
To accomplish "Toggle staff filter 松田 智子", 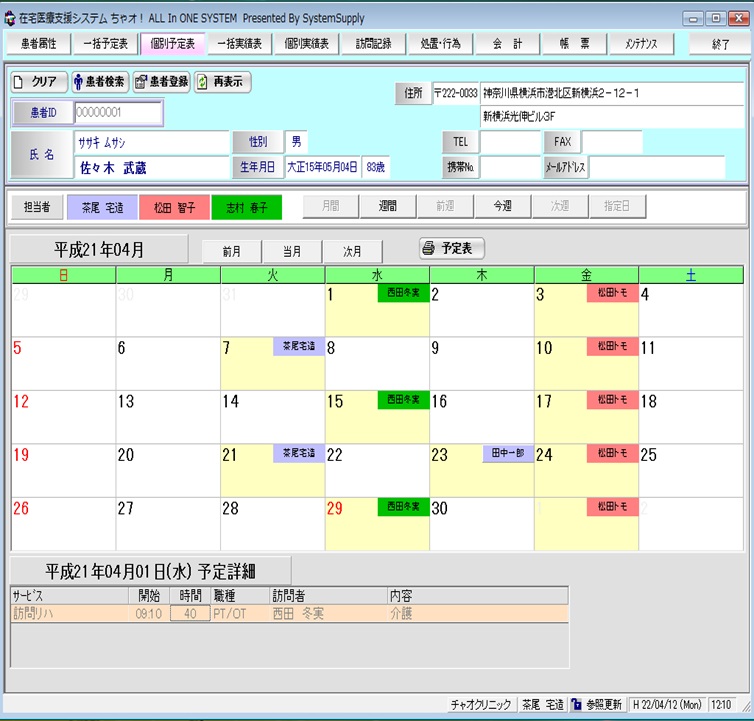I will [x=174, y=207].
